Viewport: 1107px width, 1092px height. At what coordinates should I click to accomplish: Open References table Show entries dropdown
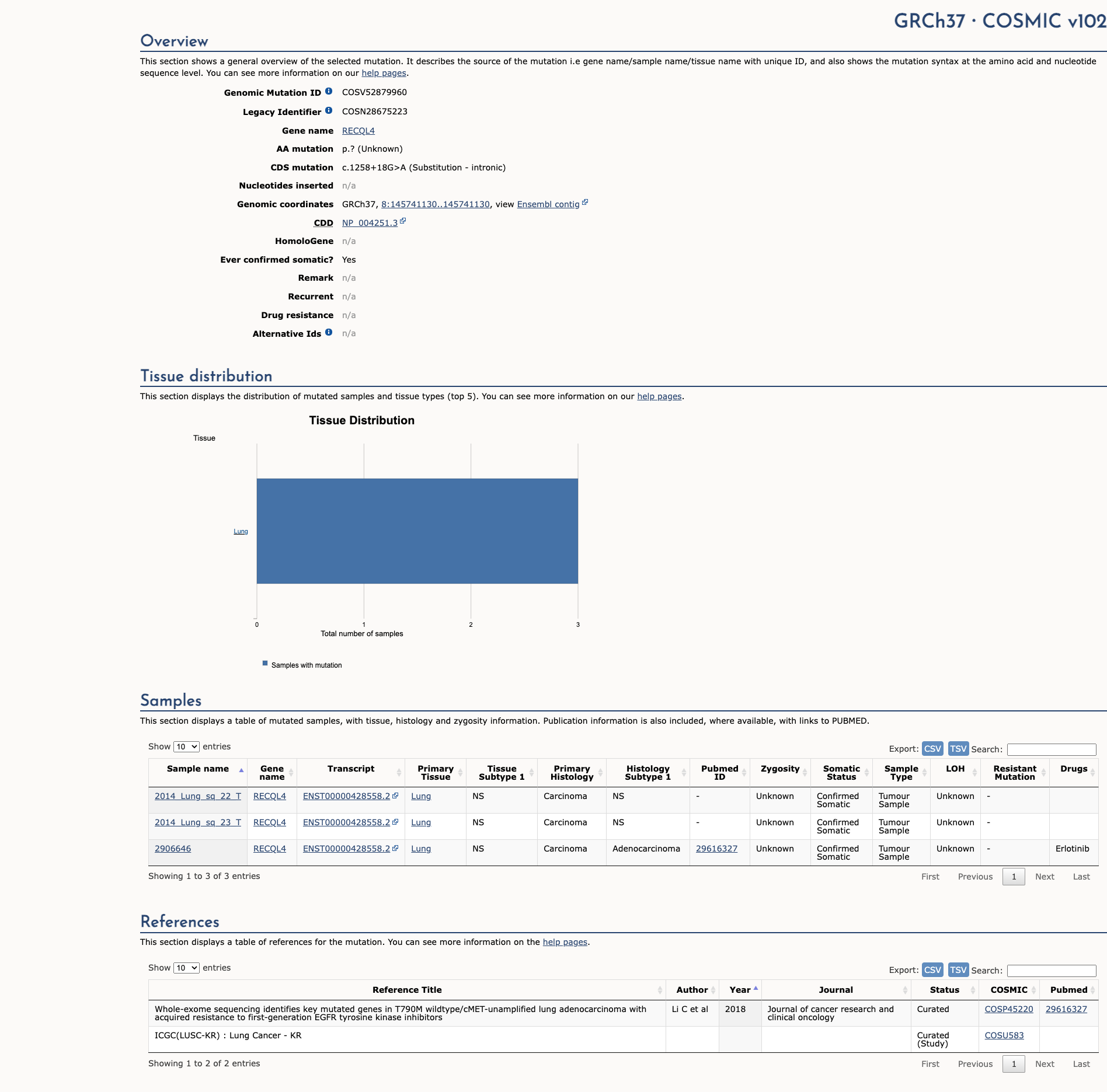point(186,968)
